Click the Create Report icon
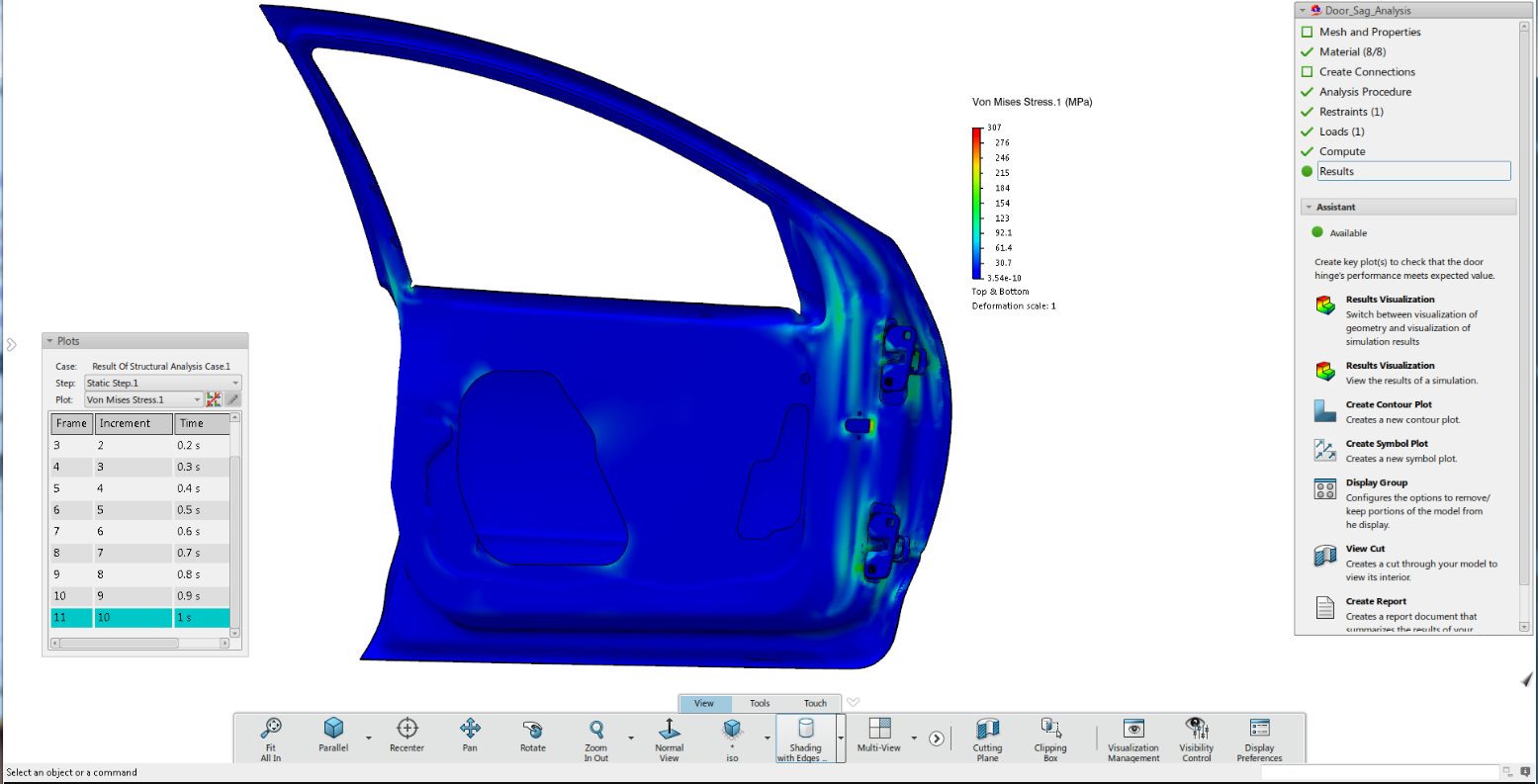Screen dimensions: 1538x784 (1325, 608)
